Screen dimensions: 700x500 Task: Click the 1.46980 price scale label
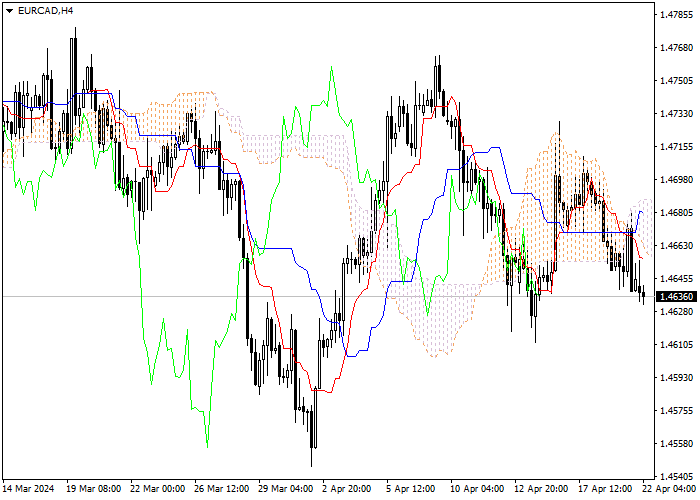(x=676, y=179)
